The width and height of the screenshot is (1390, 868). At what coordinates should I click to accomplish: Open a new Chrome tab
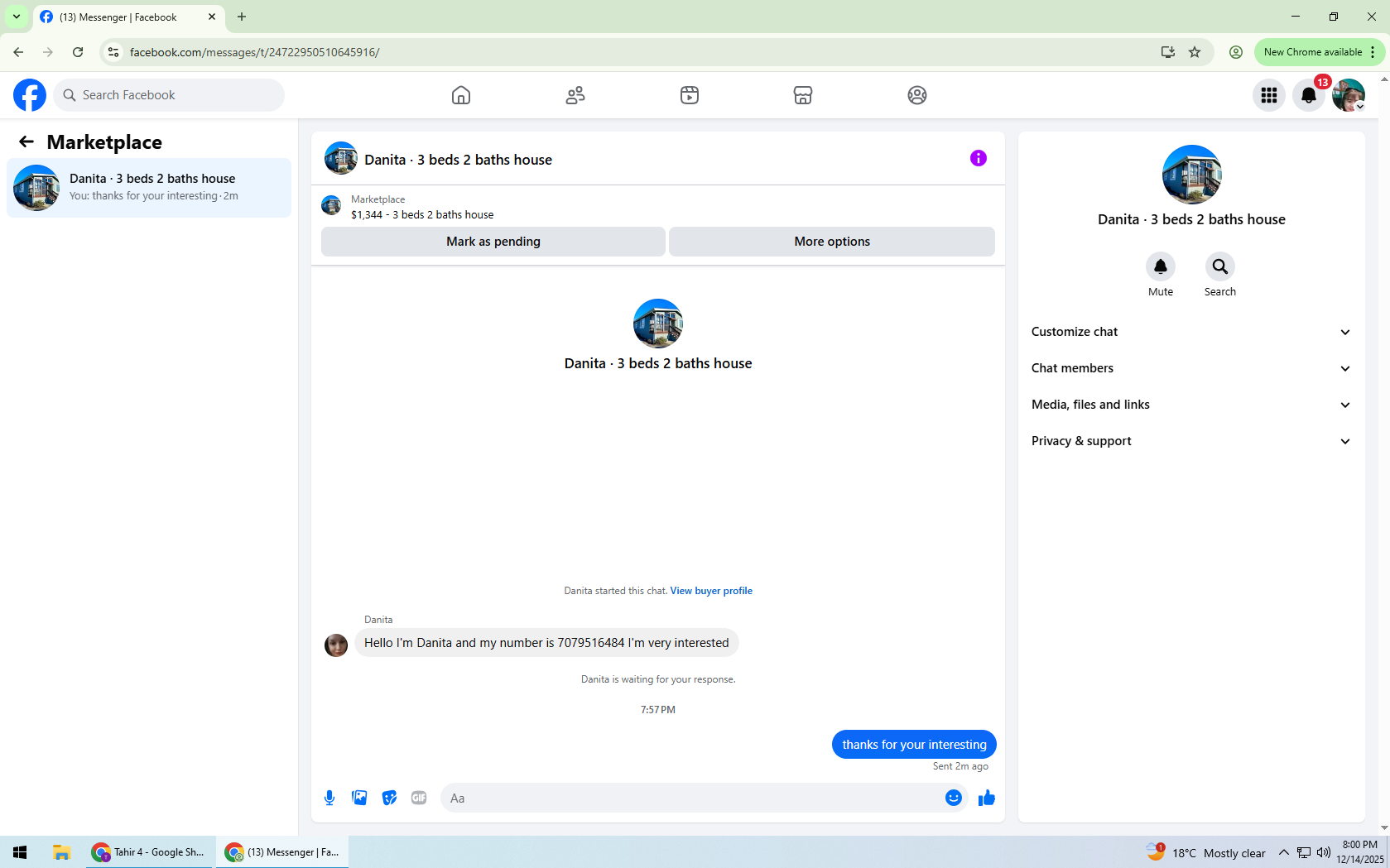(x=242, y=17)
